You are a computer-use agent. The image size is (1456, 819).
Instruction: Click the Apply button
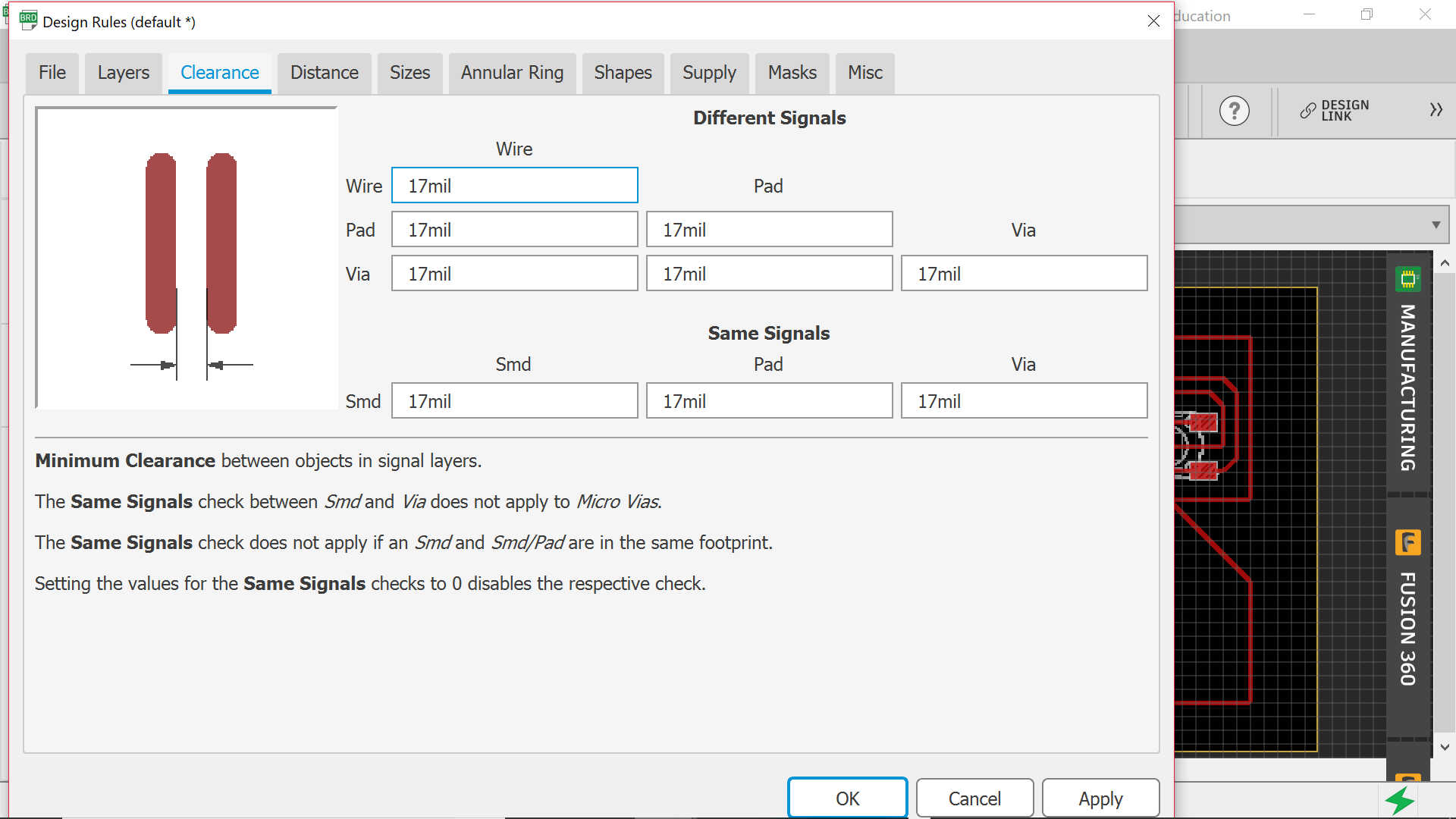(1100, 799)
